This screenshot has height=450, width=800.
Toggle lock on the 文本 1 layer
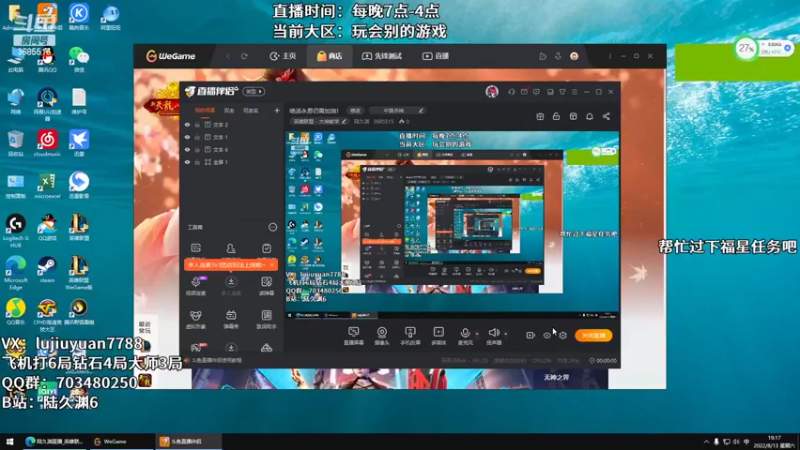[x=197, y=137]
